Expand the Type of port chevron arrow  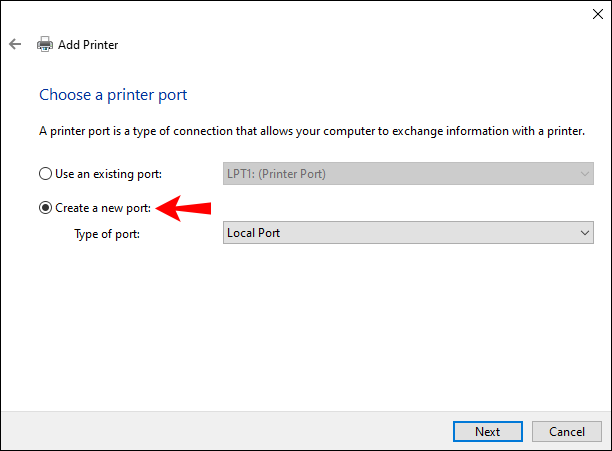584,233
